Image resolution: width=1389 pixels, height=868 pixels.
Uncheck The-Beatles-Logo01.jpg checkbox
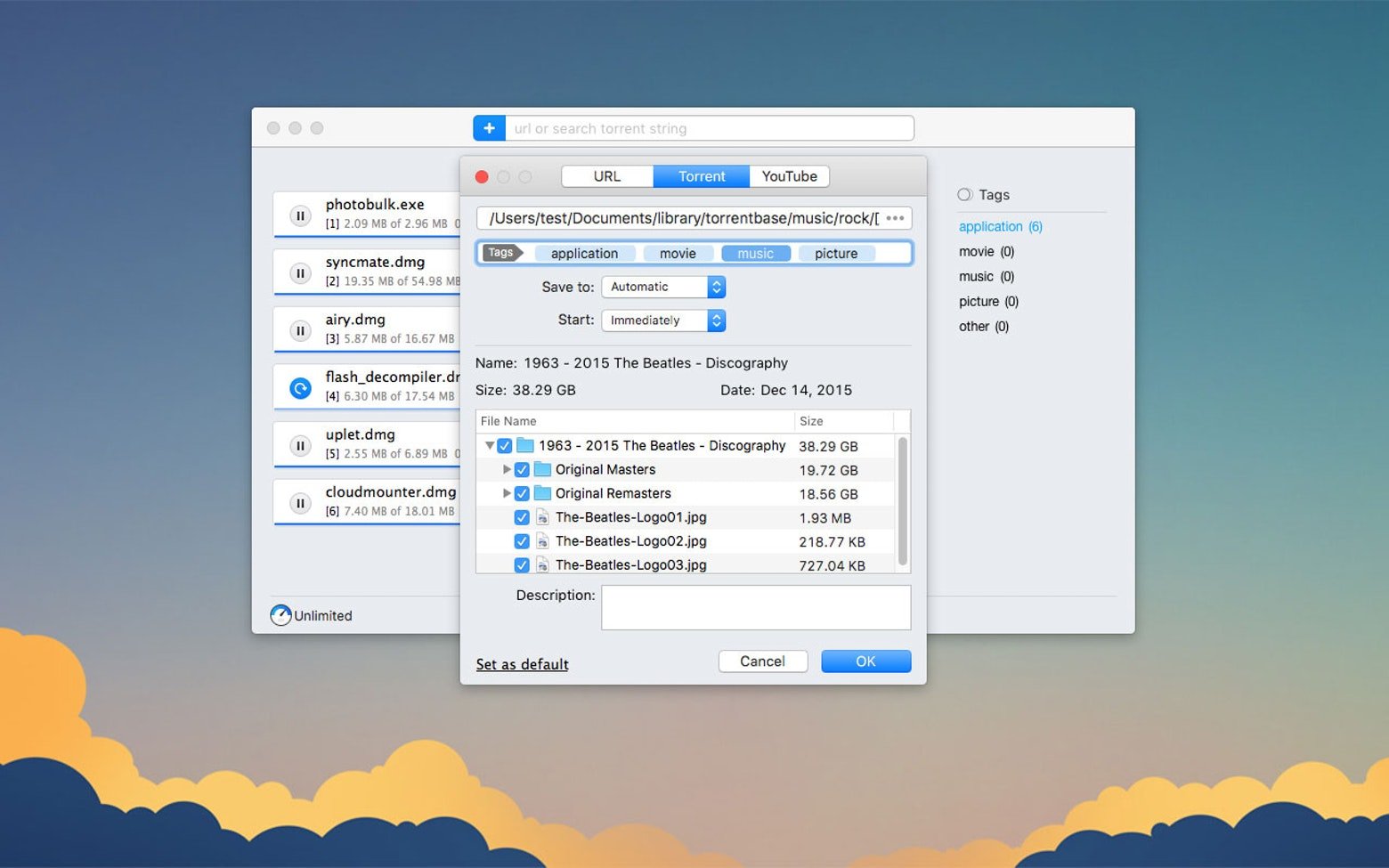(522, 517)
